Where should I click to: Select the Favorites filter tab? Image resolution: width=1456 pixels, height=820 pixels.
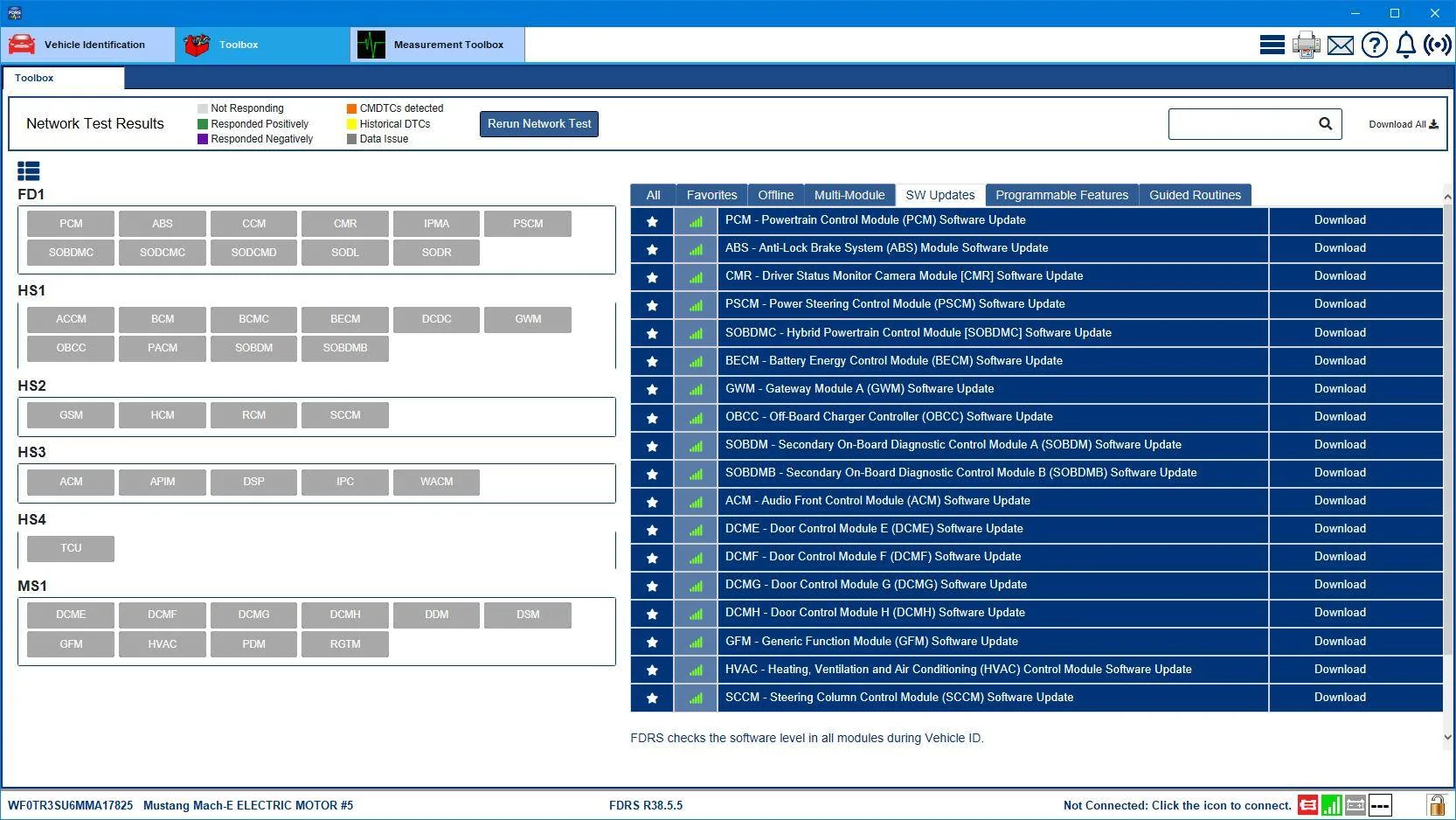711,195
